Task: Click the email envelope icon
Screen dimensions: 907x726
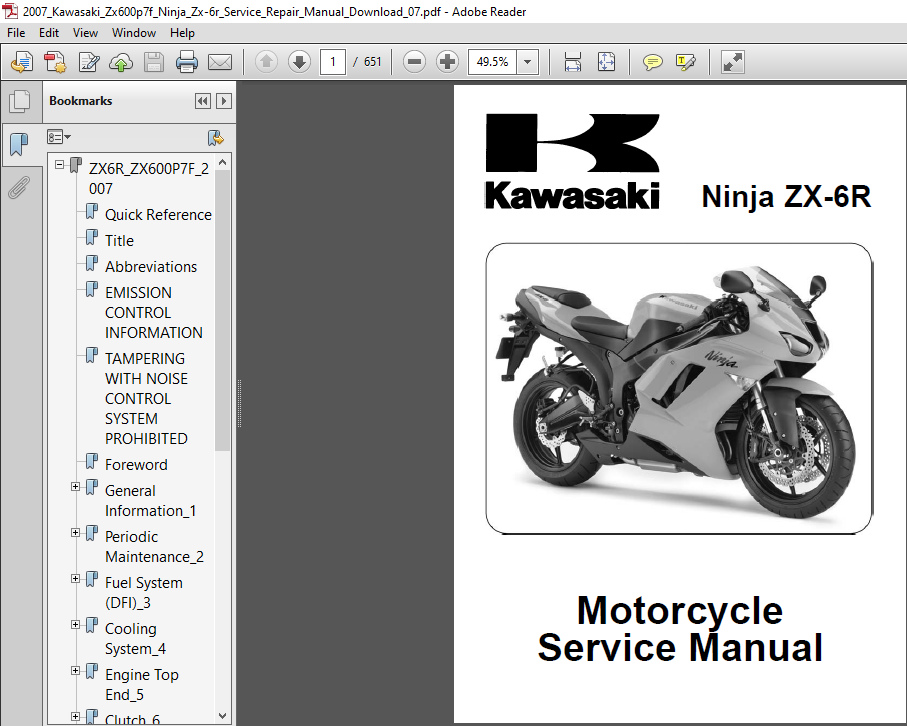Action: 220,62
